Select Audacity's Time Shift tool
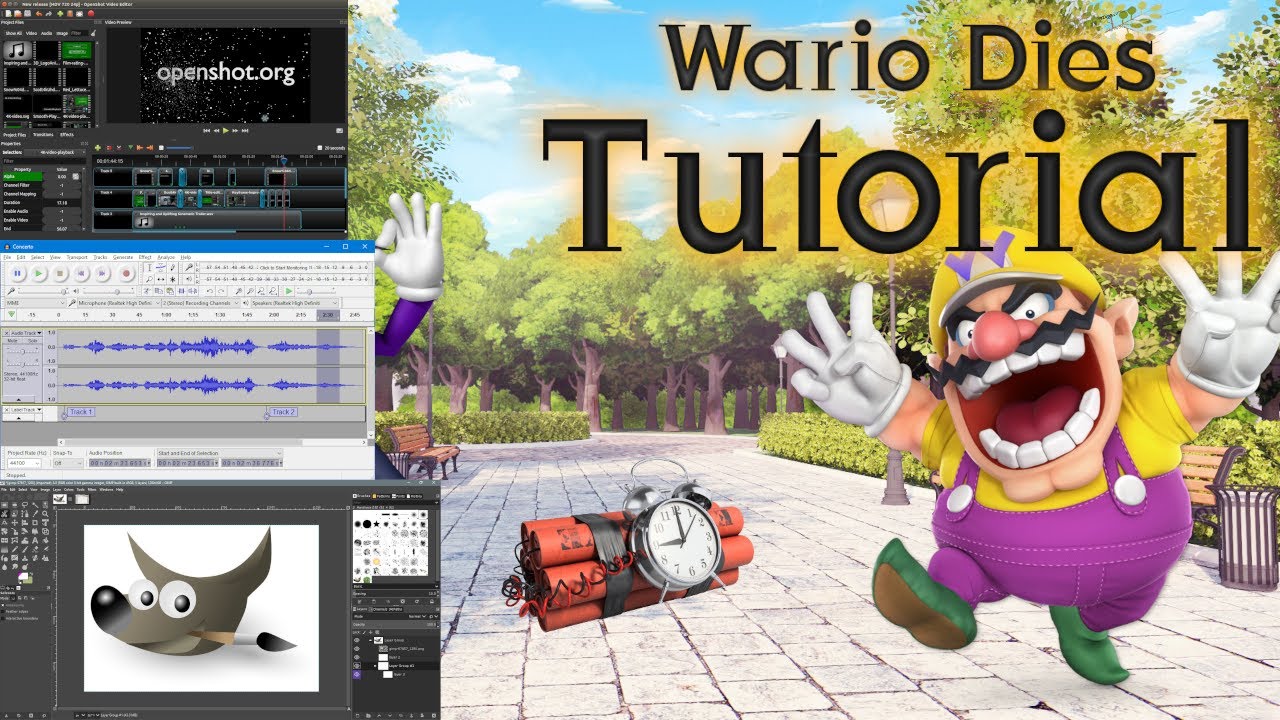Viewport: 1280px width, 720px height. point(161,279)
